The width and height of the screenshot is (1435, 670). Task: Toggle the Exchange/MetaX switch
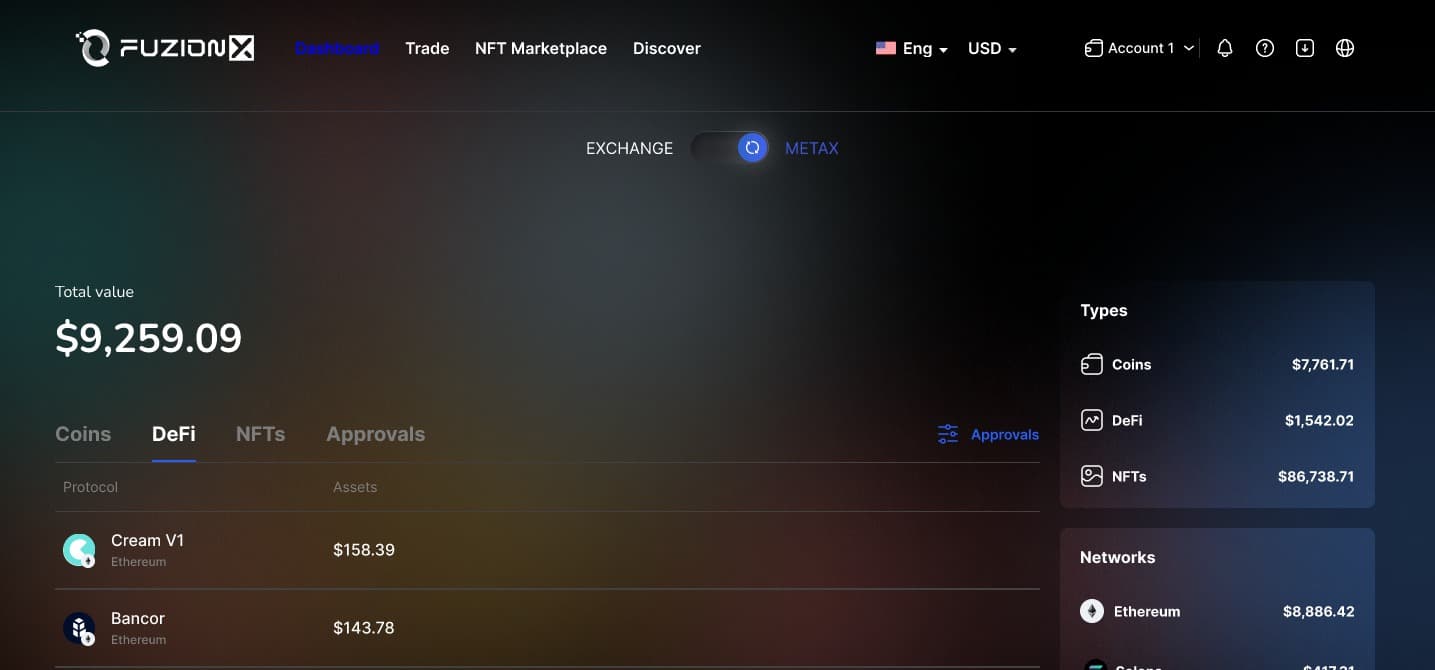(729, 148)
